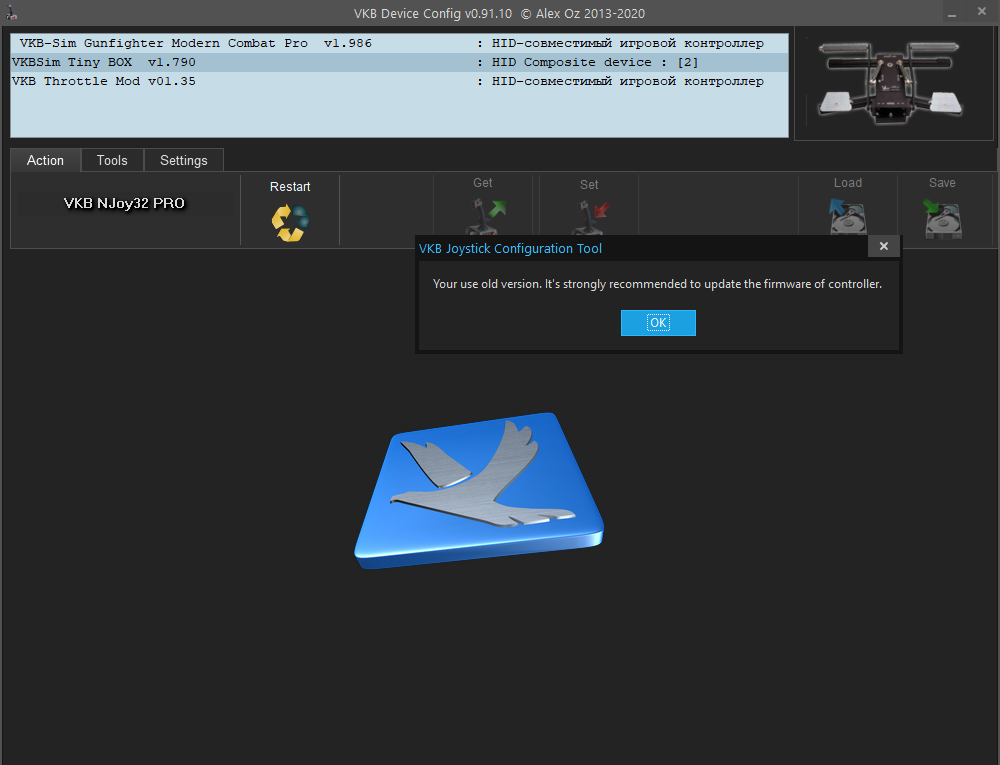The height and width of the screenshot is (765, 1000).
Task: Click the firmware update warning message text
Action: click(658, 284)
